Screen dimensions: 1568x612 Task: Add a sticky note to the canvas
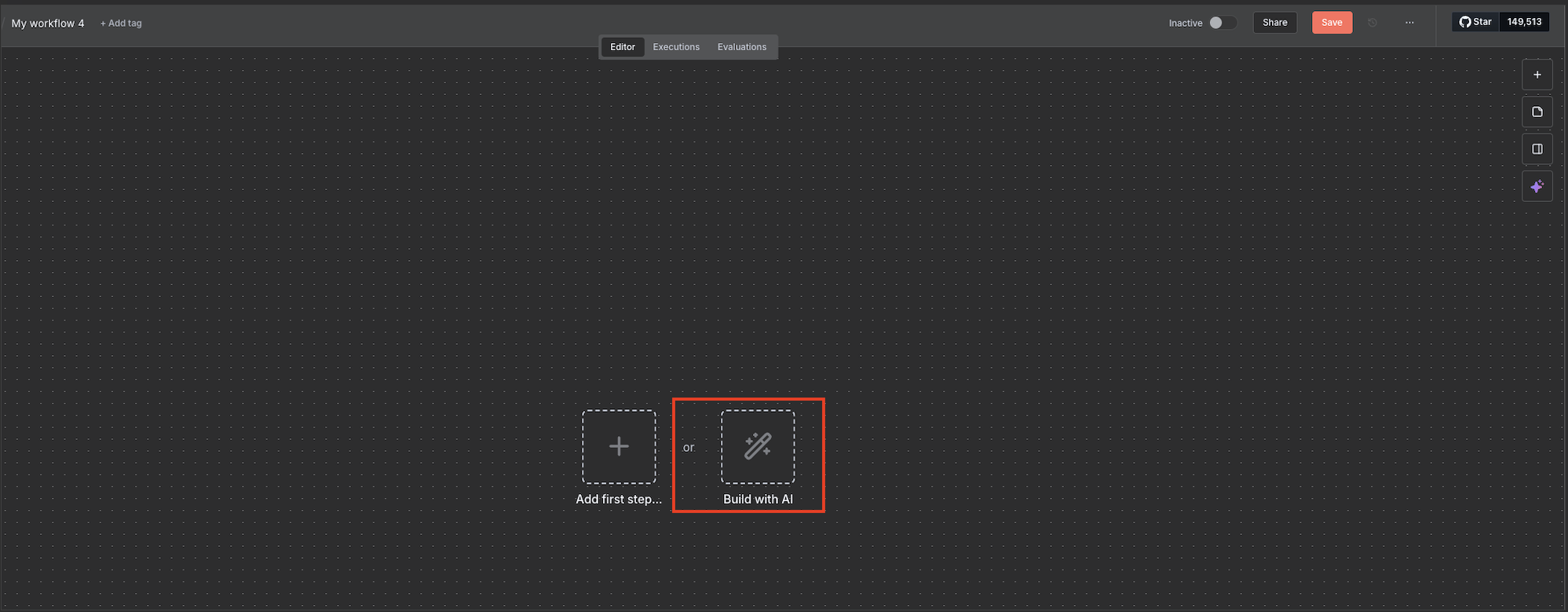(1537, 112)
